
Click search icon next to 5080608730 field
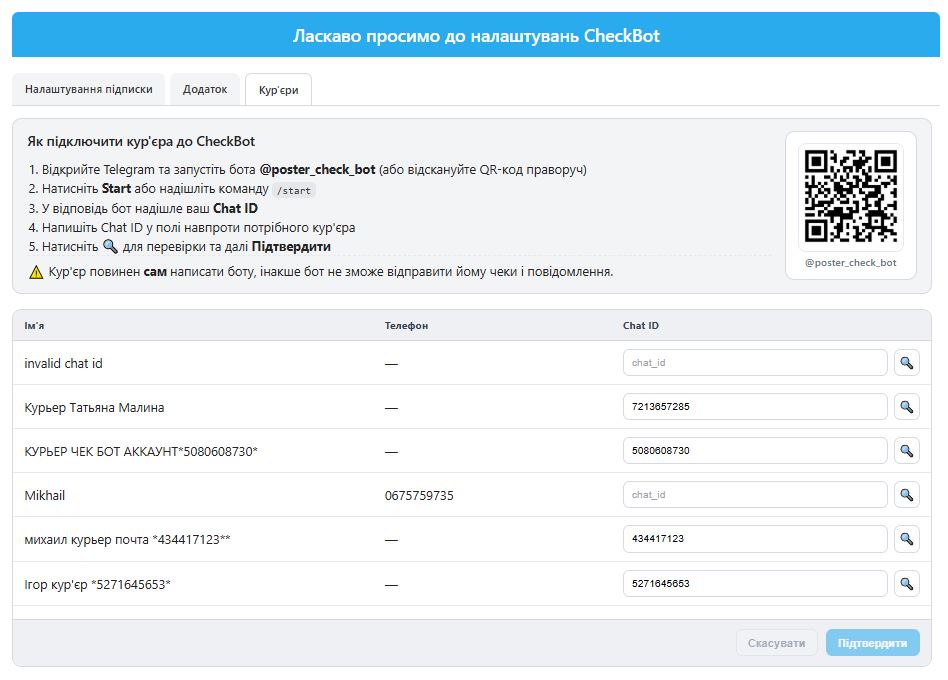pyautogui.click(x=906, y=451)
